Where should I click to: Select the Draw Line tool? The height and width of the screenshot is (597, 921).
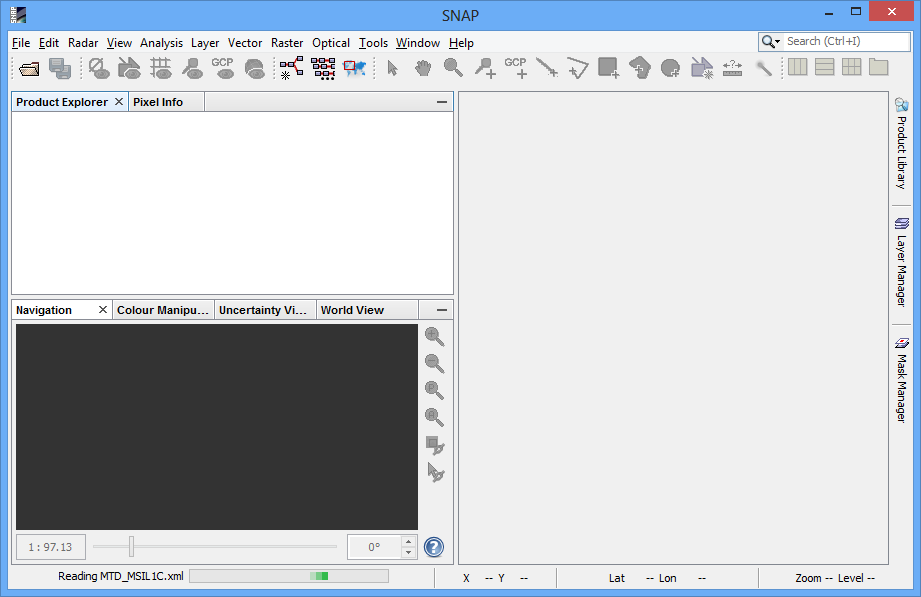pyautogui.click(x=547, y=68)
